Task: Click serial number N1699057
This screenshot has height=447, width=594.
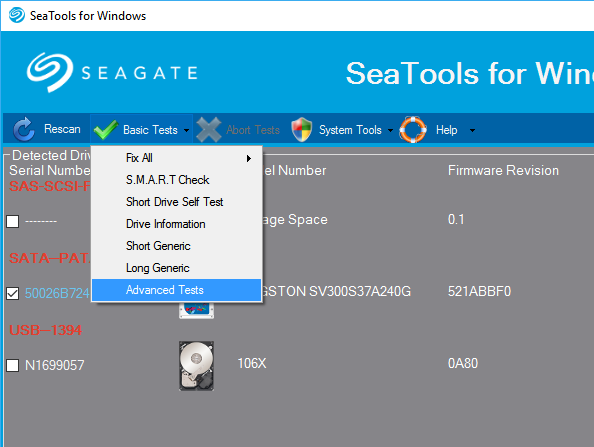Action: point(55,365)
